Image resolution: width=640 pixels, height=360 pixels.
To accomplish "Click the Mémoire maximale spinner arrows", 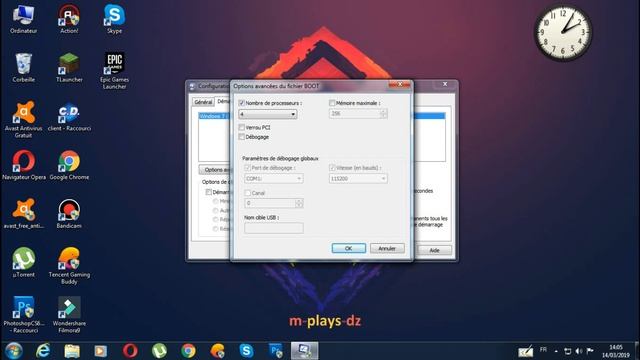I will click(383, 114).
